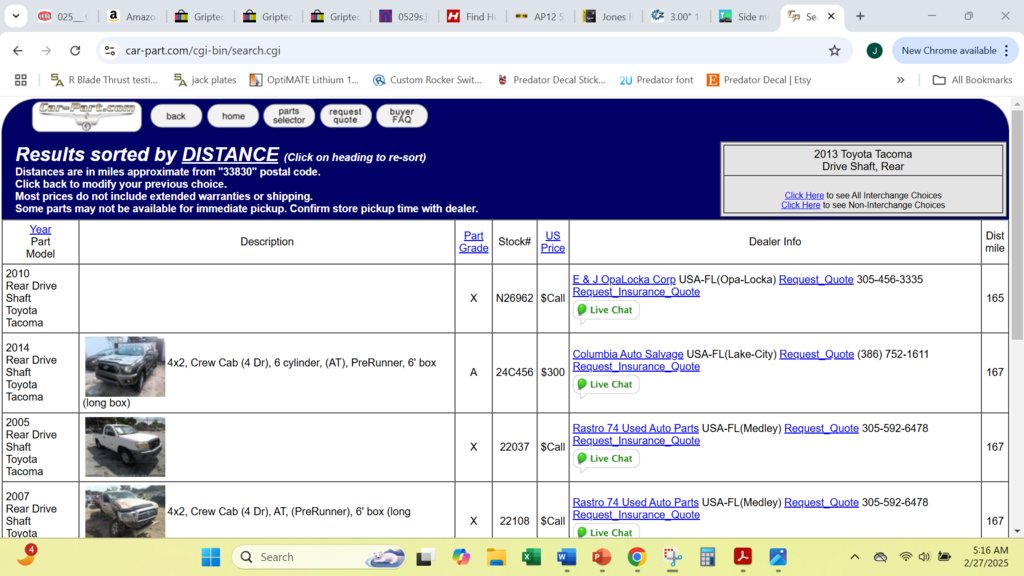Screen dimensions: 1024x576
Task: Open E & J OpaLocka Corp dealer link
Action: (624, 280)
